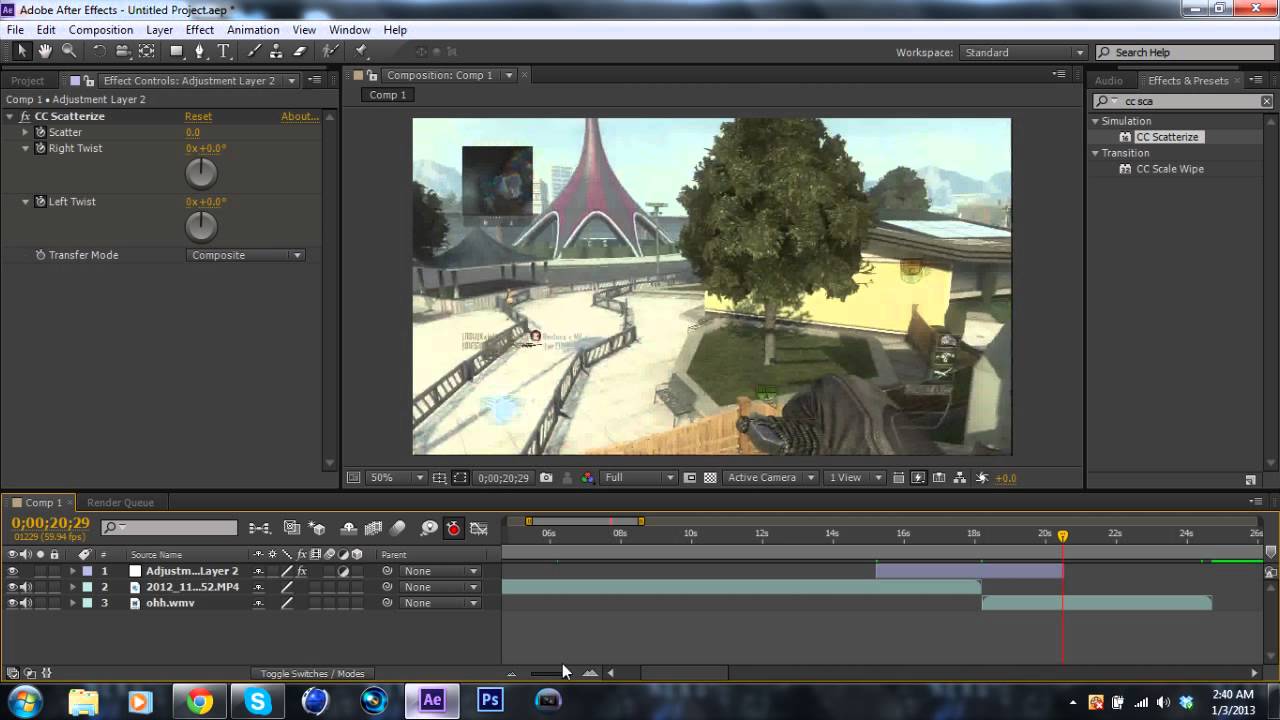Open the Workspace Standard dropdown
The height and width of the screenshot is (720, 1280).
(x=1023, y=52)
